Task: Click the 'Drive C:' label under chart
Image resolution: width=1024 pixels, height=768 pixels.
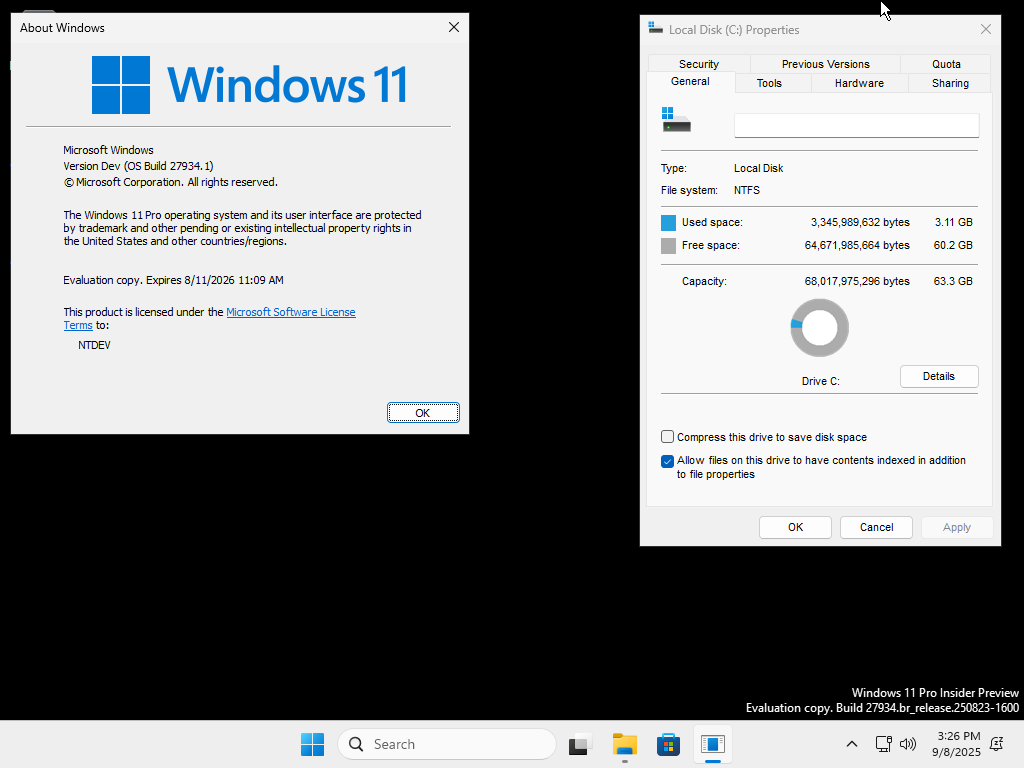Action: tap(821, 381)
